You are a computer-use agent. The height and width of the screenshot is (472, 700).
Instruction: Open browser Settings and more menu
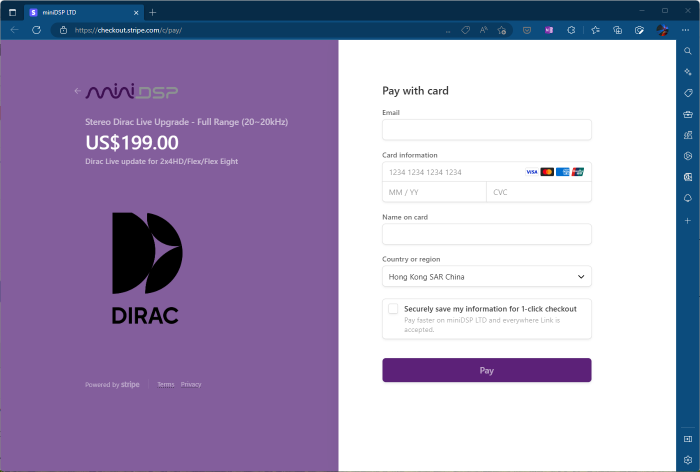point(685,30)
